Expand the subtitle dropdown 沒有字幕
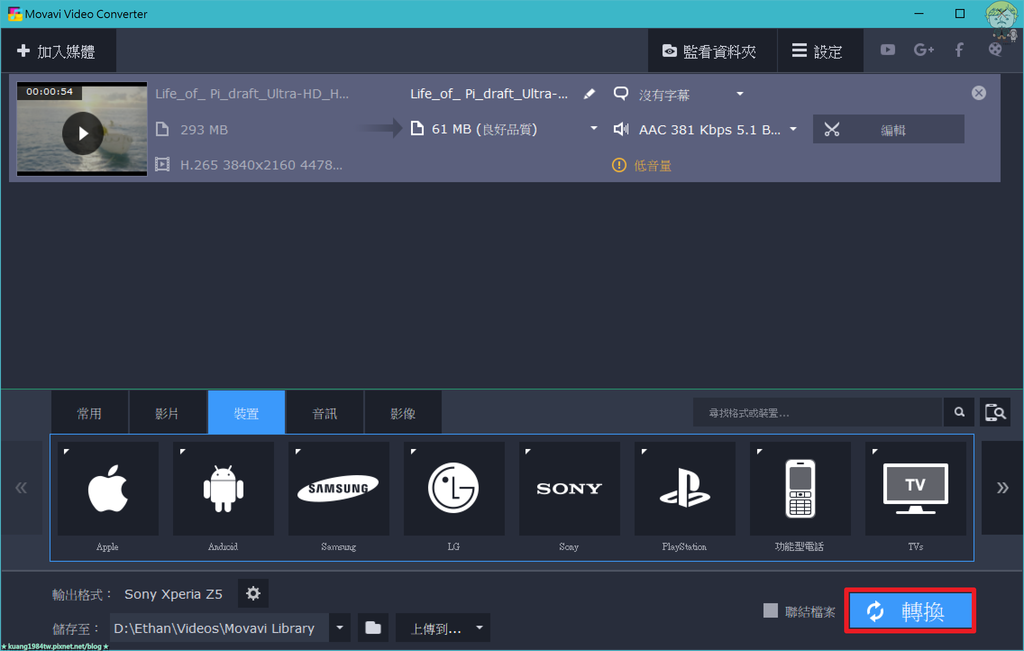Screen dimensions: 1024x651 [740, 94]
